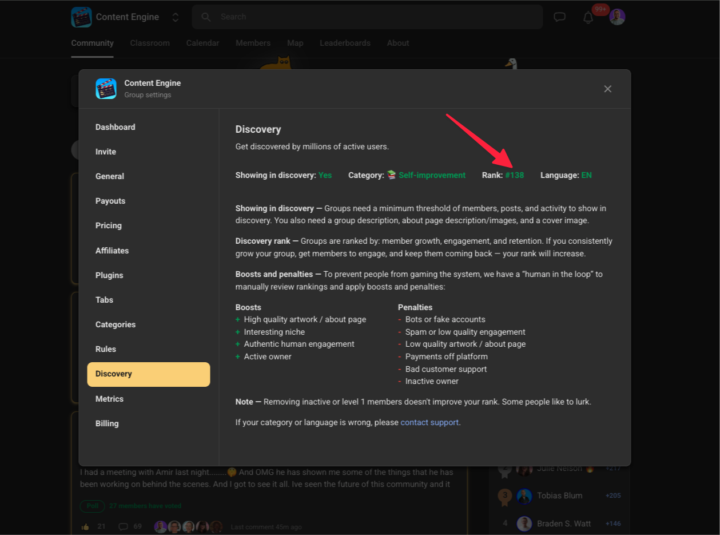Switch to the Leaderboards tab

[344, 43]
